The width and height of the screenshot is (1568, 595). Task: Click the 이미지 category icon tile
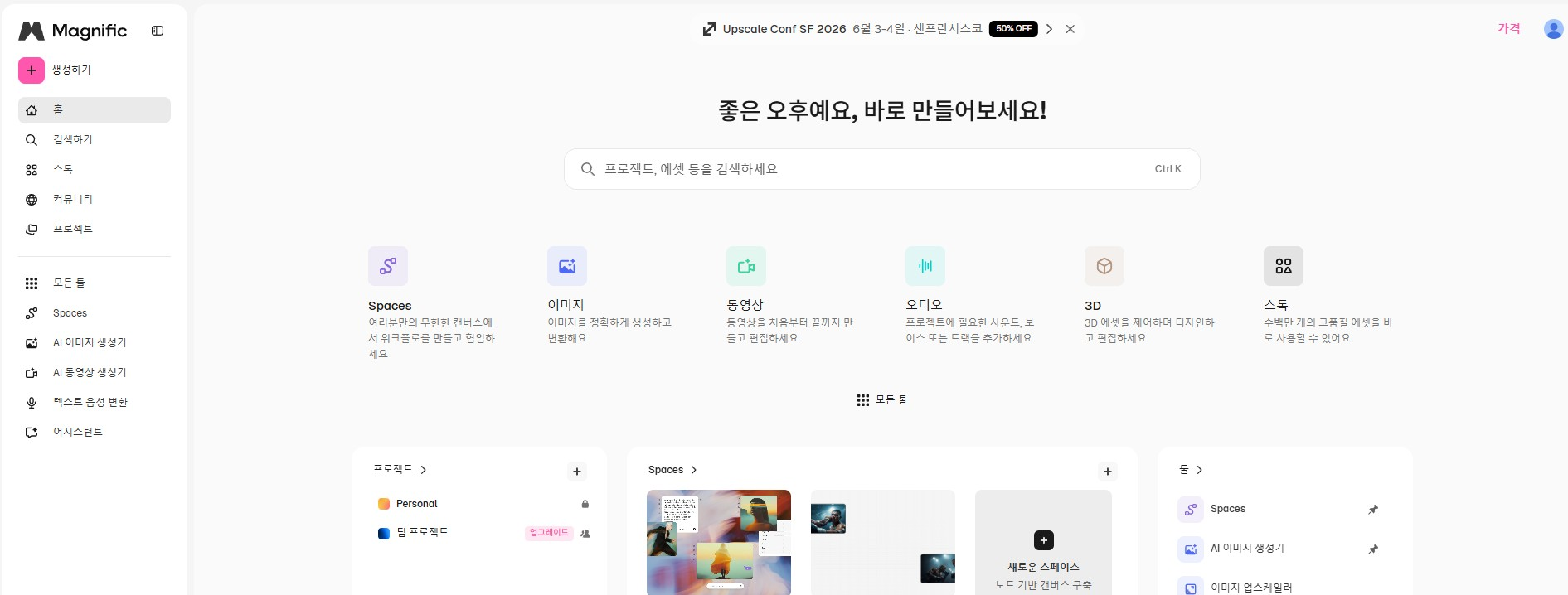[567, 266]
